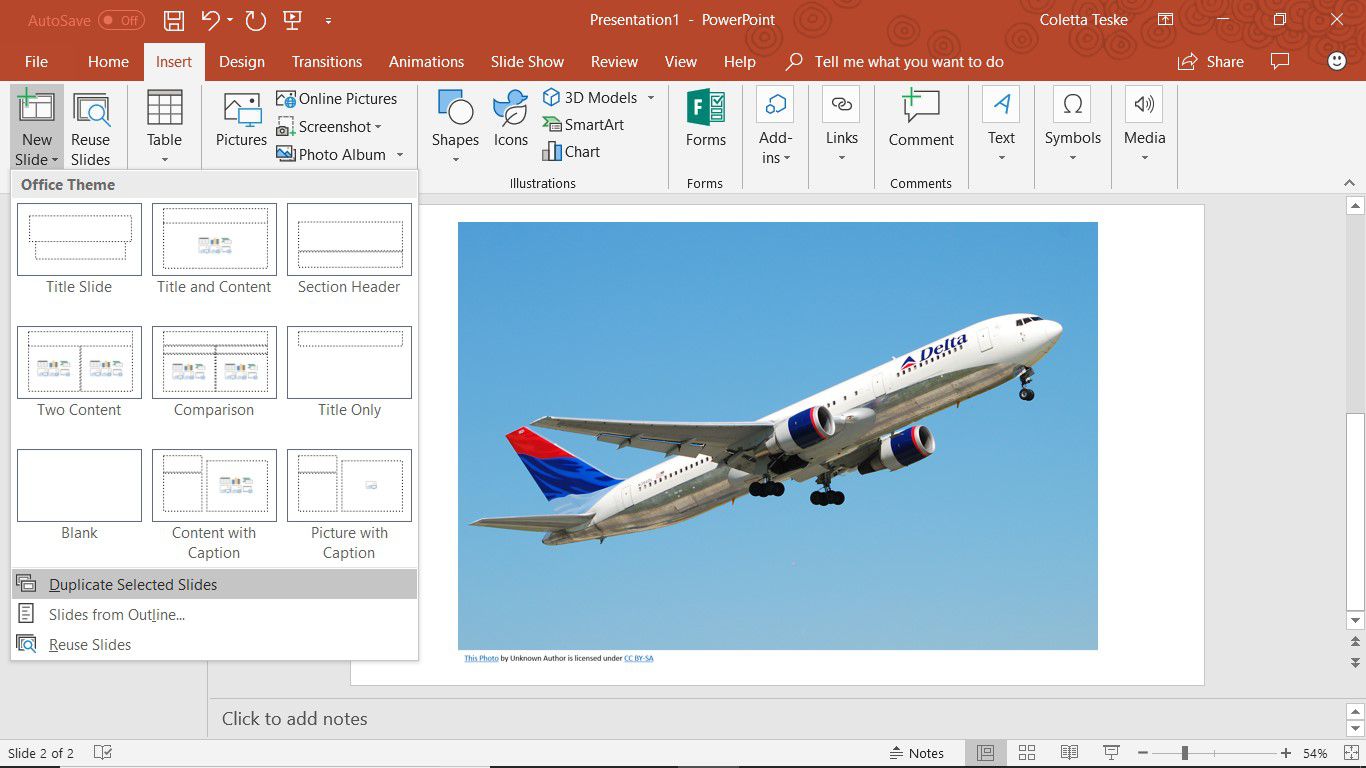
Task: Open the Review tab
Action: (614, 62)
